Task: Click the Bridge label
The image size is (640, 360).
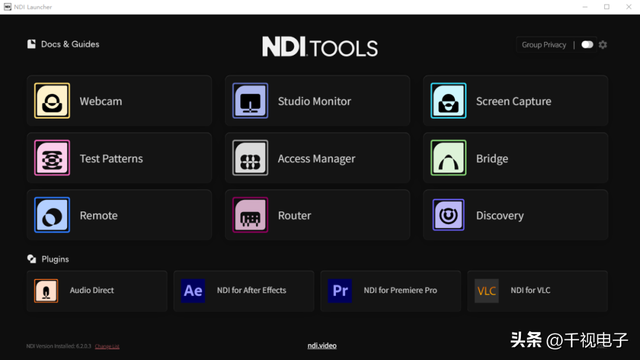Action: [x=492, y=159]
